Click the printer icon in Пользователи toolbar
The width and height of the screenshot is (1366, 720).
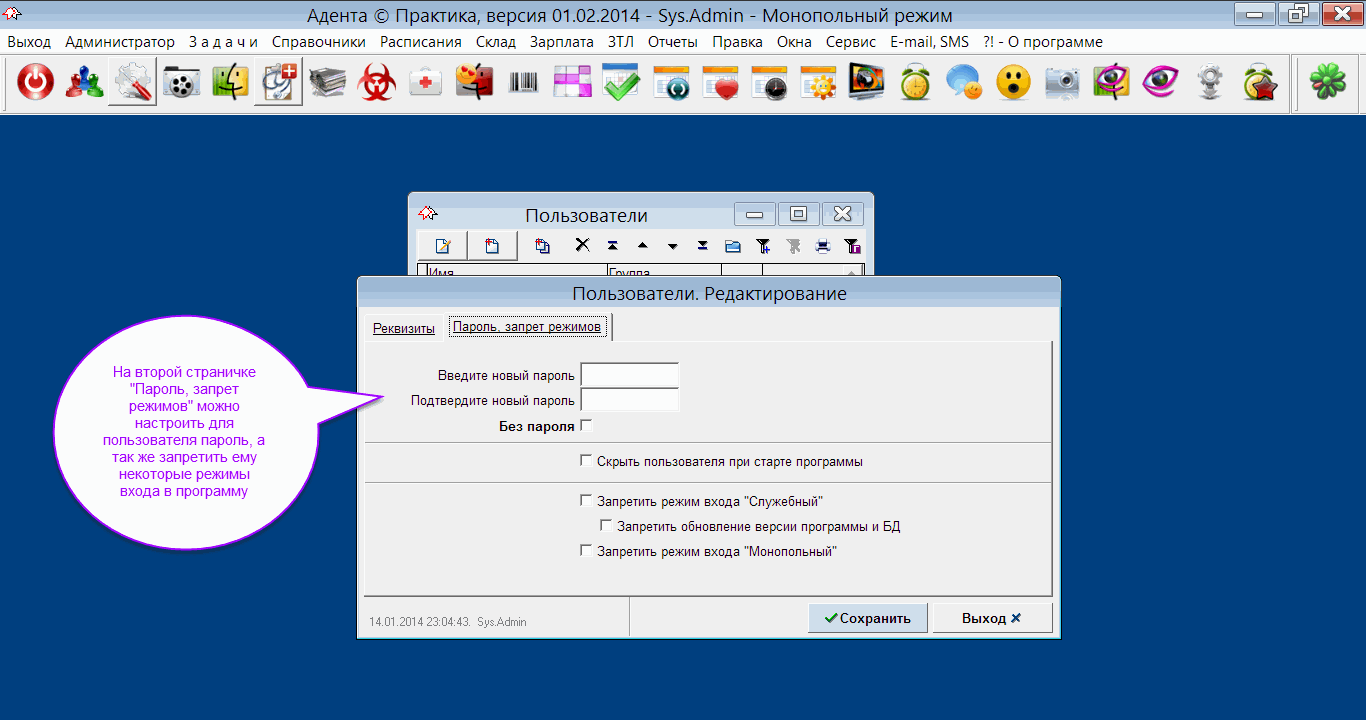[x=822, y=246]
